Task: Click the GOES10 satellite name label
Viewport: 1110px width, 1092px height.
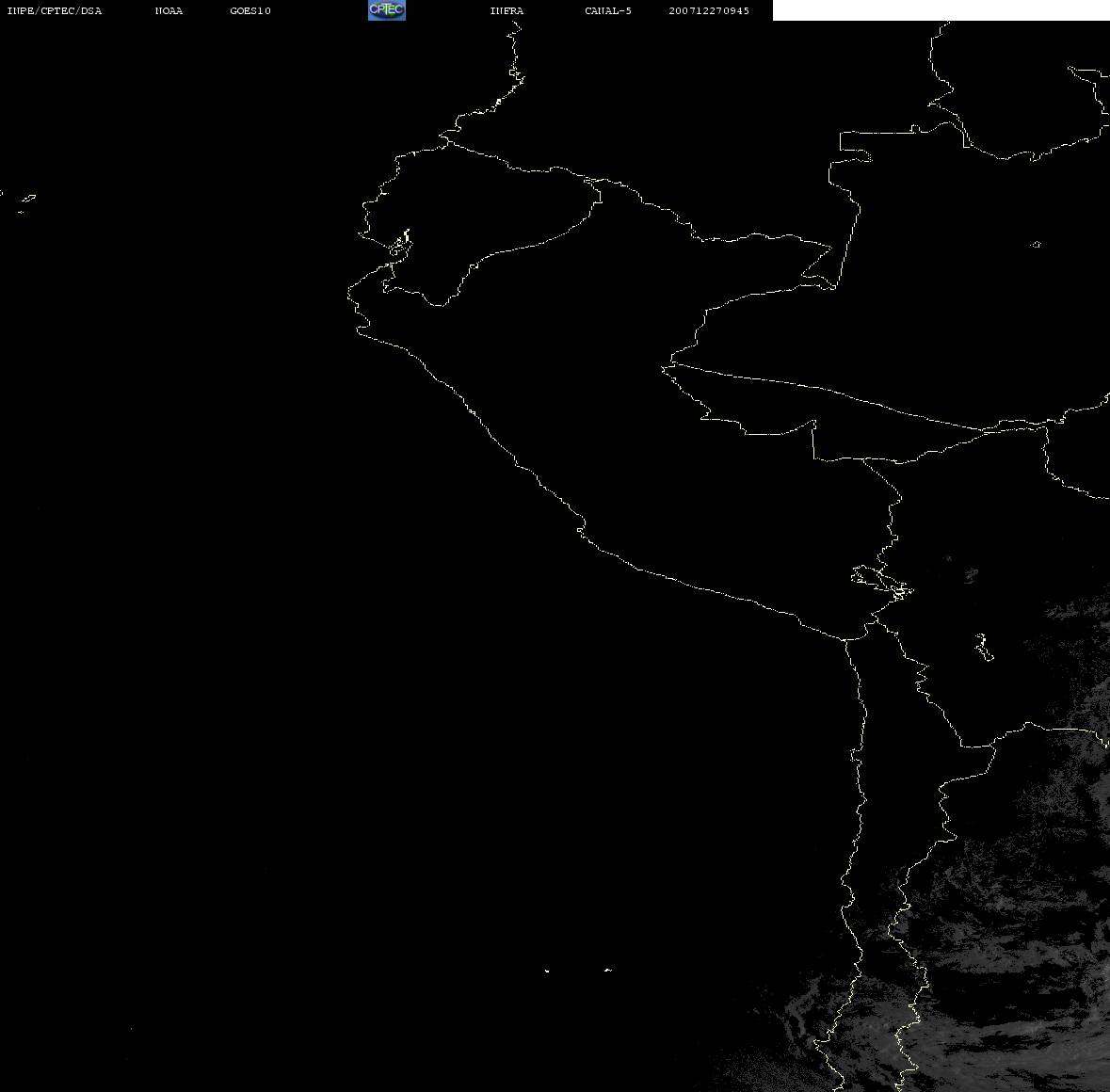Action: click(250, 11)
